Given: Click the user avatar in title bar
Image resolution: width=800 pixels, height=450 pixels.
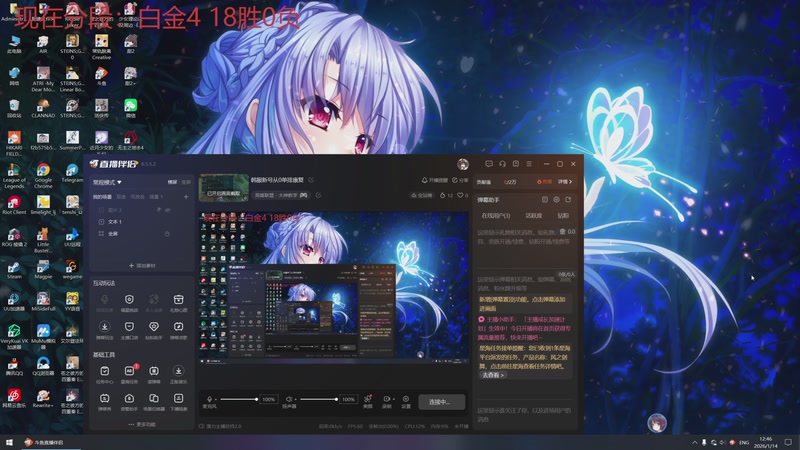Looking at the screenshot, I should pyautogui.click(x=463, y=164).
